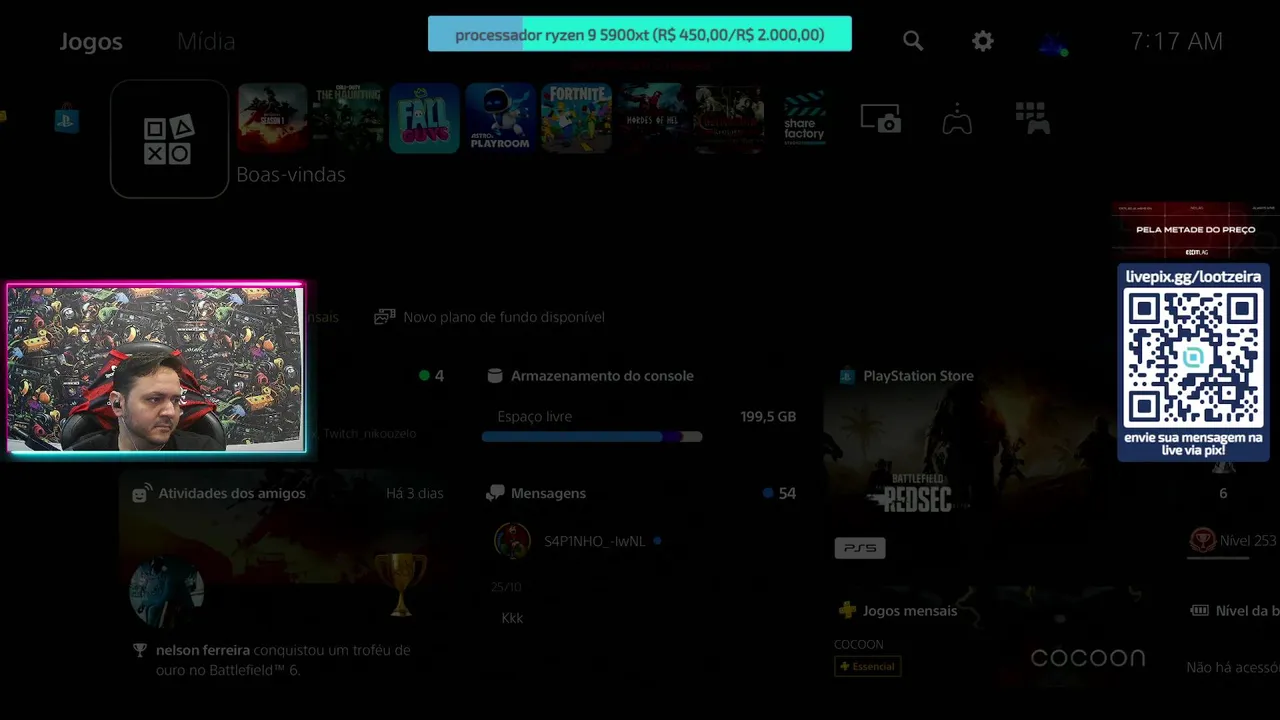Launch Astro's Playroom tile

point(500,118)
